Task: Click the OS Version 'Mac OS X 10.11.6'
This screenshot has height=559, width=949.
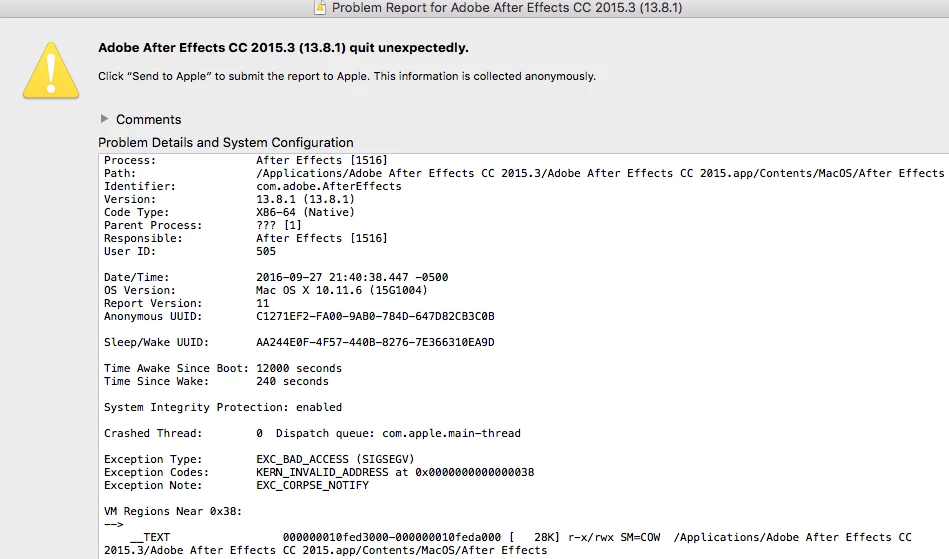Action: (x=309, y=290)
